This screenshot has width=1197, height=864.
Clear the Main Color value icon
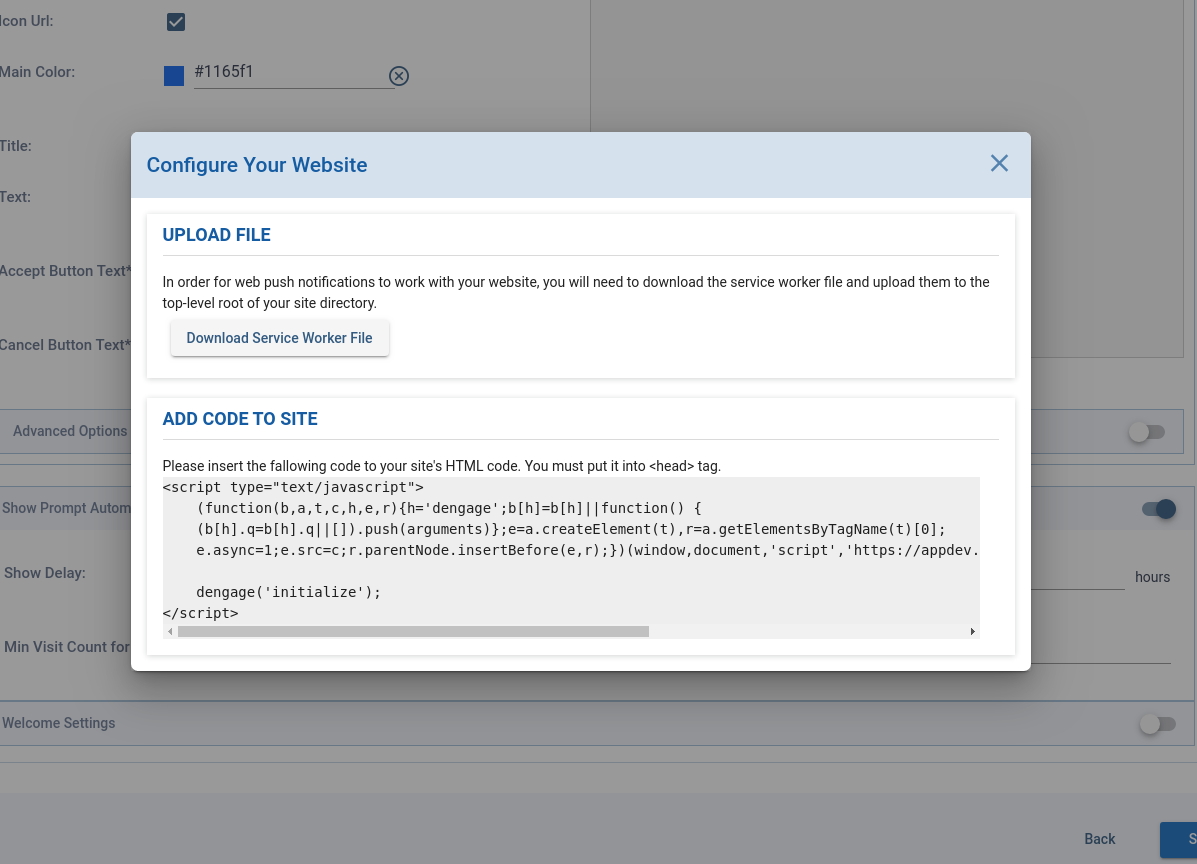398,76
